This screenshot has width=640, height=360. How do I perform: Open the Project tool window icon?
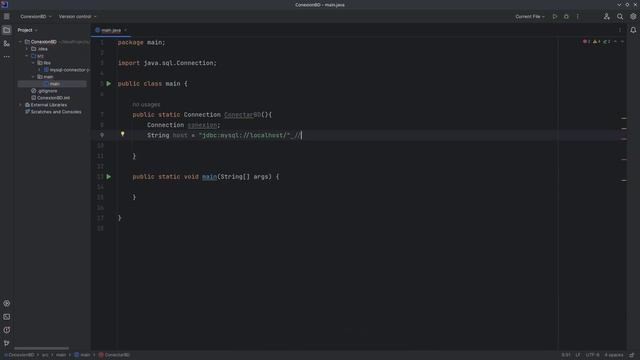(7, 30)
